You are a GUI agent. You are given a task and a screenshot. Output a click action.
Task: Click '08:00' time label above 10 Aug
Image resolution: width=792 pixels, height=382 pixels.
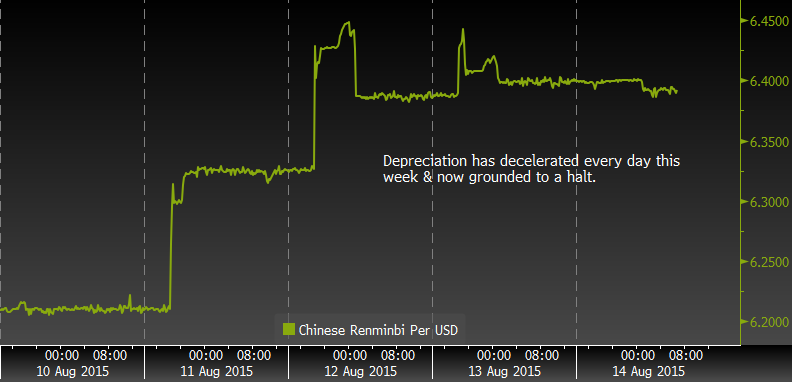(109, 355)
